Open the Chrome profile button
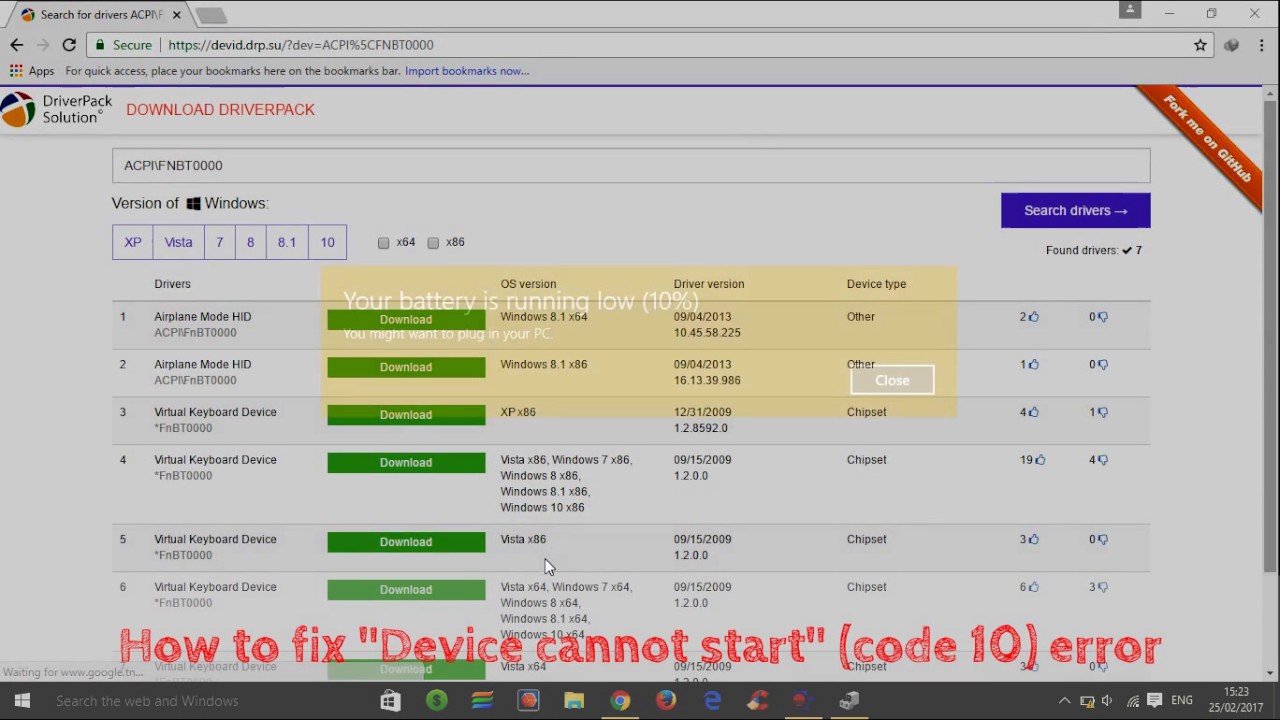 click(x=1130, y=10)
